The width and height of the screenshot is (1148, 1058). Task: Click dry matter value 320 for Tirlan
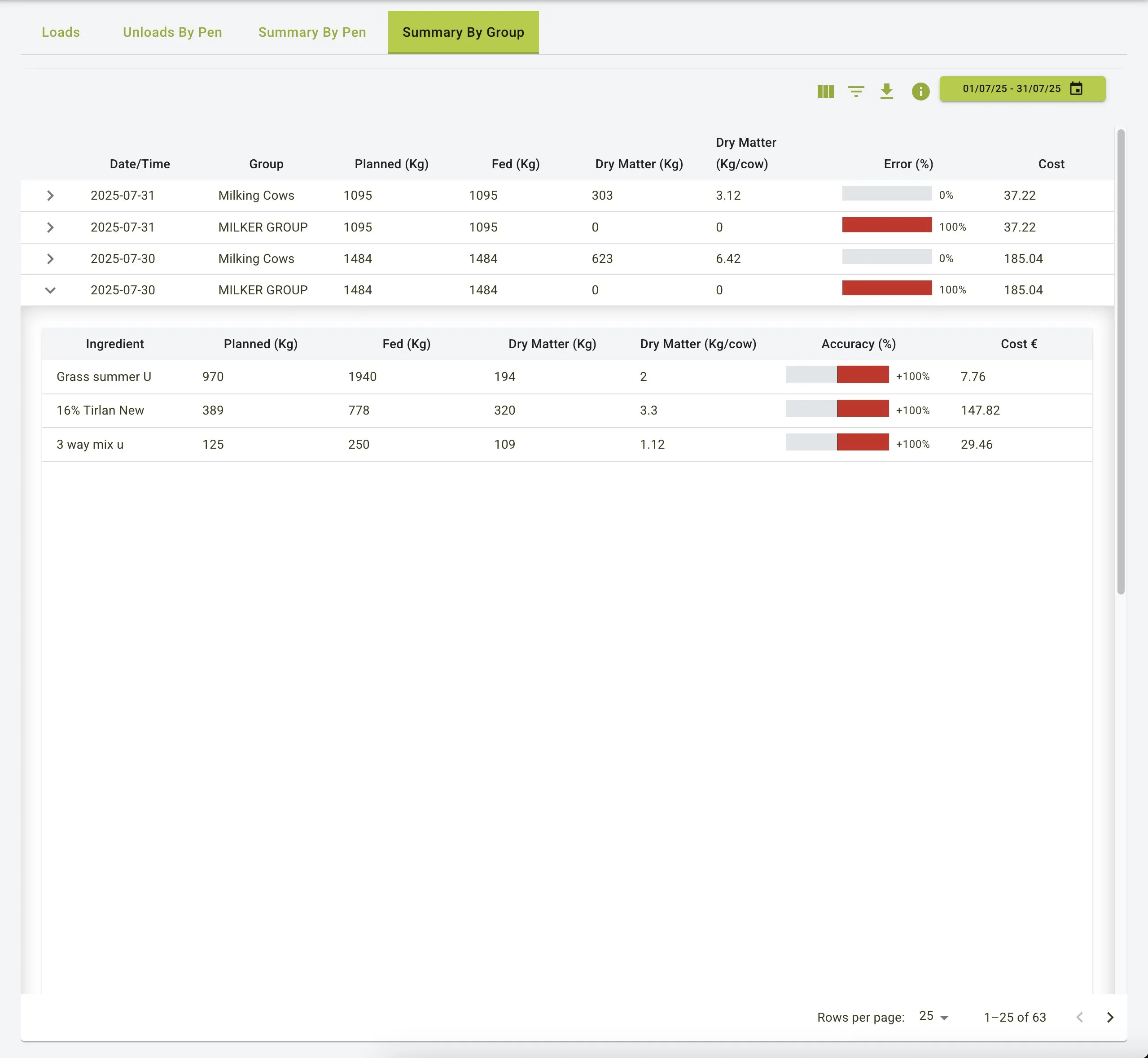pos(504,411)
